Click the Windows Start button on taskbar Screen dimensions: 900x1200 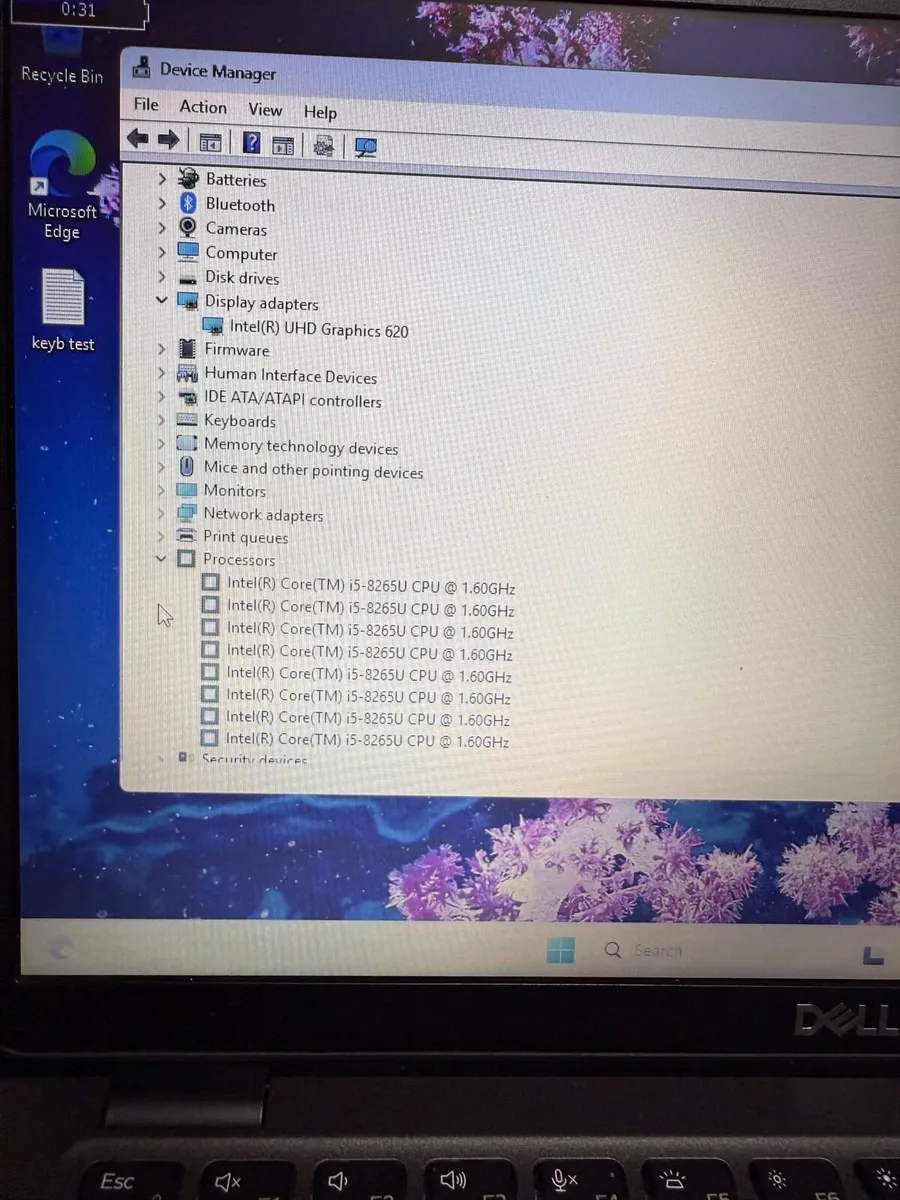[x=560, y=949]
